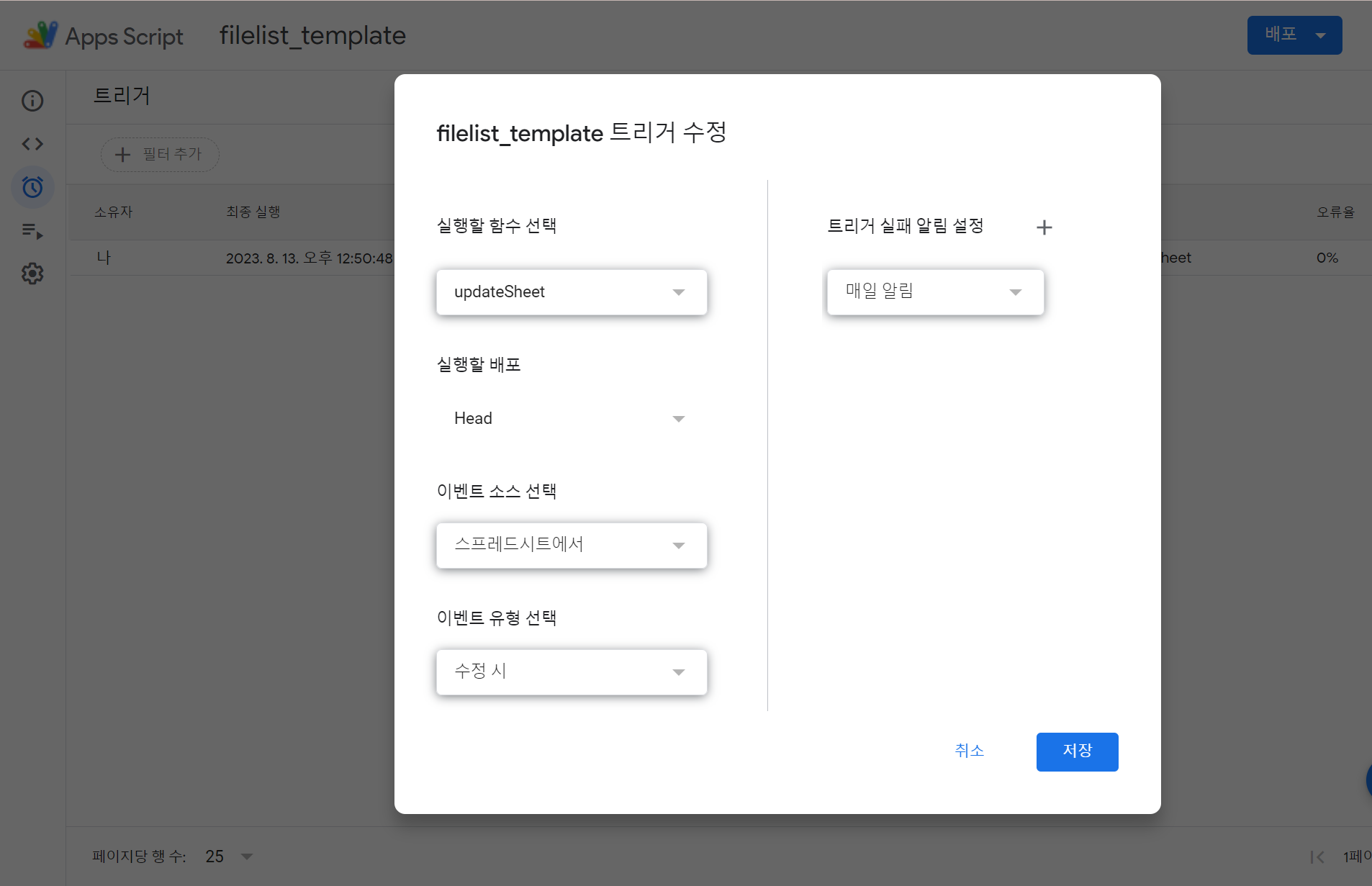Image resolution: width=1372 pixels, height=886 pixels.
Task: Add a failure notification with plus icon
Action: (x=1044, y=227)
